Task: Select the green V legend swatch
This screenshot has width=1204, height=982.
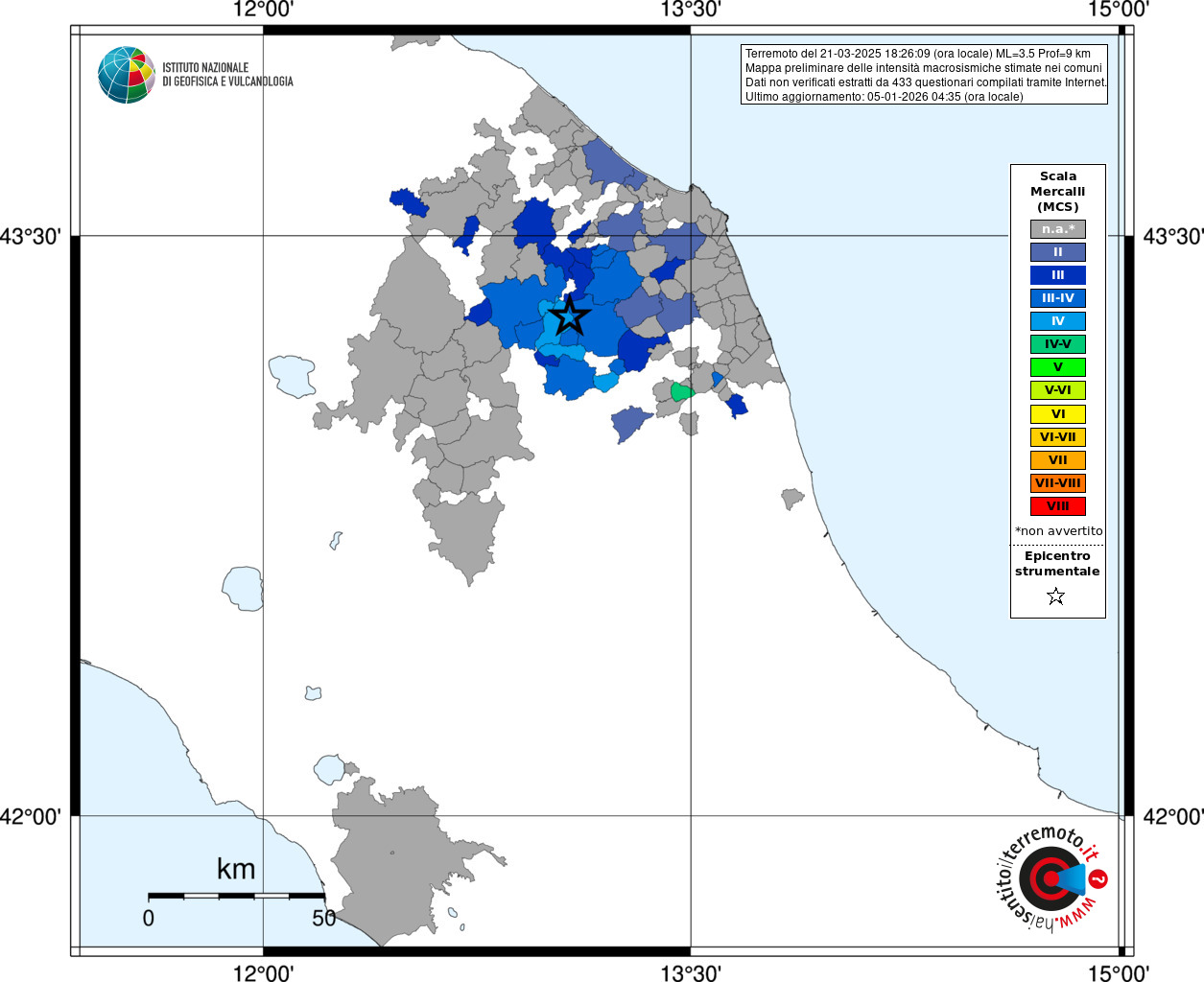Action: 1057,367
